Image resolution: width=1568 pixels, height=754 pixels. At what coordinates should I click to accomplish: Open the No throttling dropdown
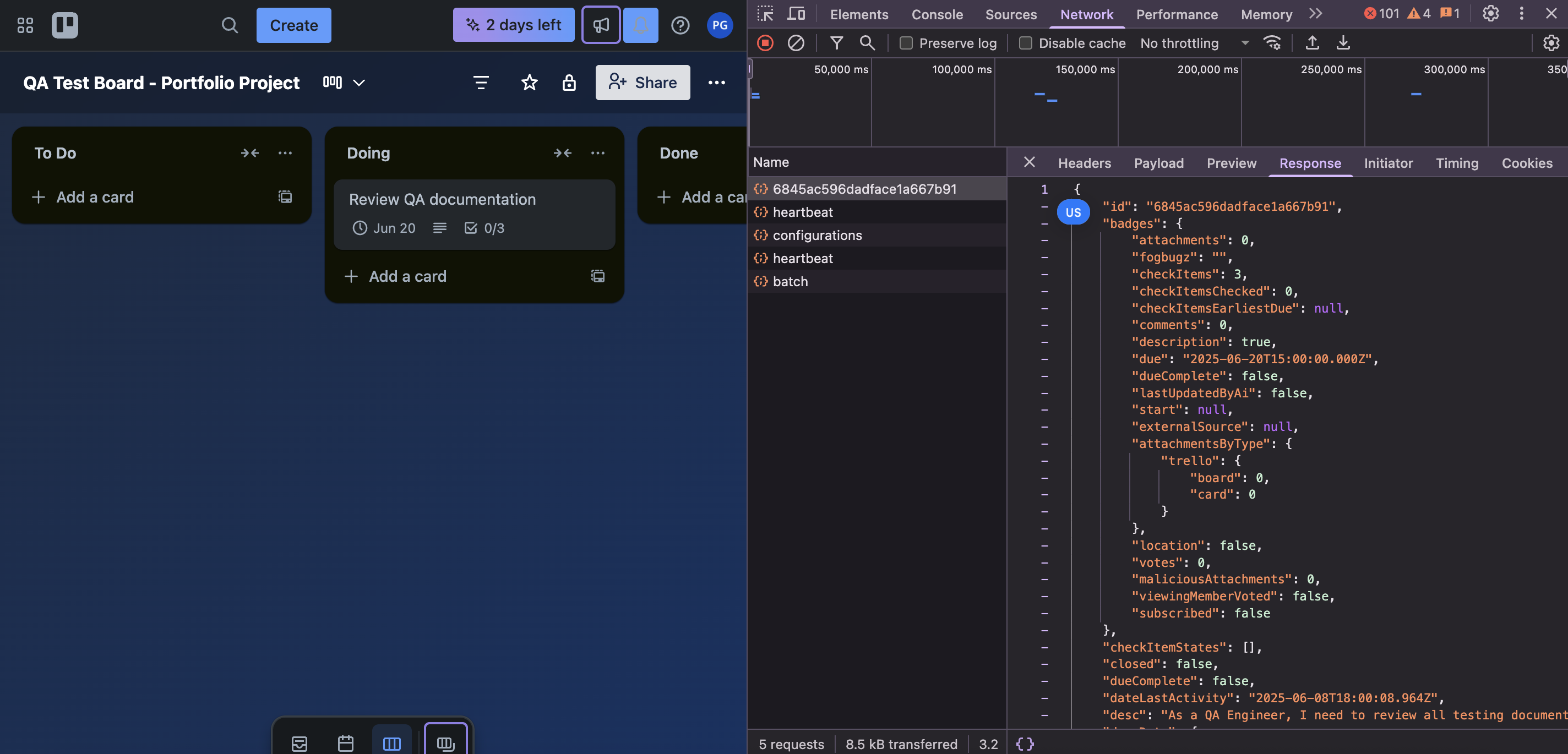pos(1194,43)
